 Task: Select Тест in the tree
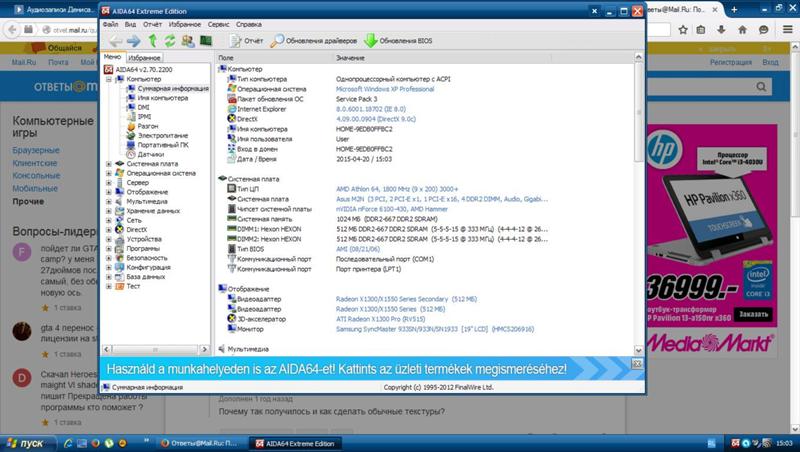[x=133, y=286]
